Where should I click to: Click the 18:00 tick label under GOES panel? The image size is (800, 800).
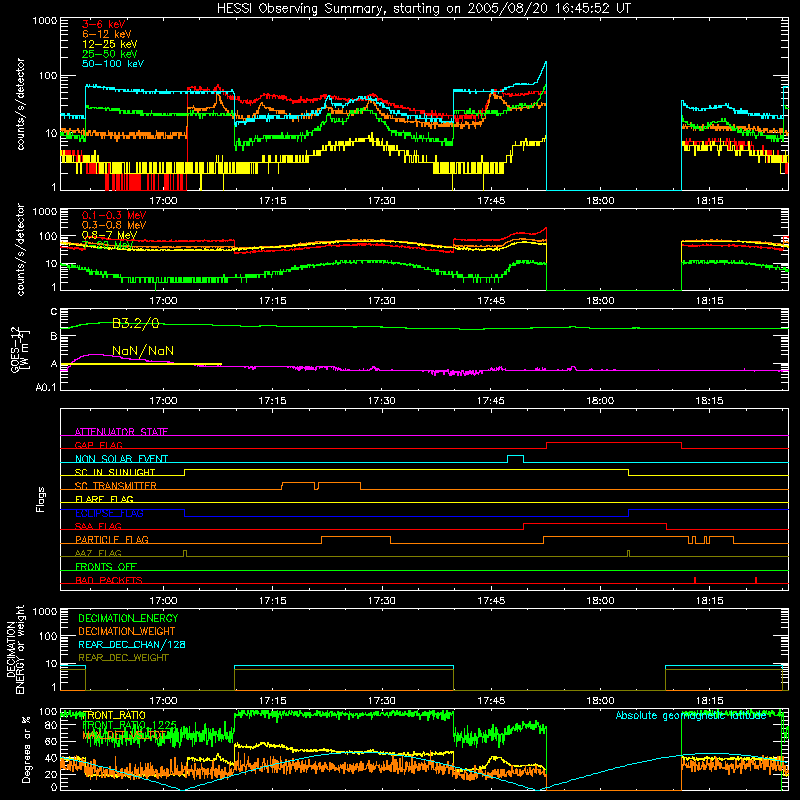click(600, 401)
